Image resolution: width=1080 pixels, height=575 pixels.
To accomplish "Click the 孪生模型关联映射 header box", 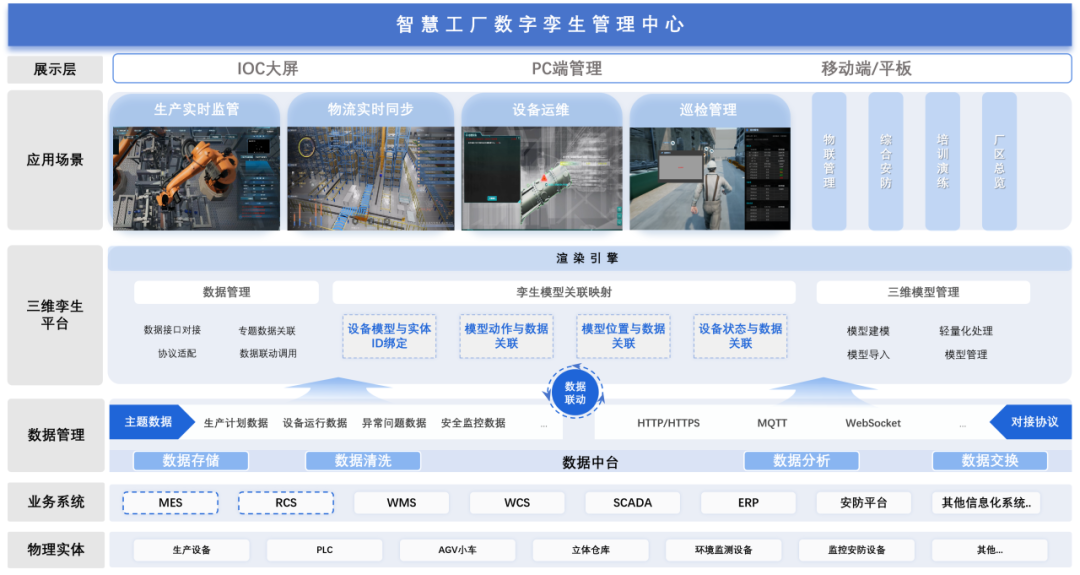I will [564, 292].
